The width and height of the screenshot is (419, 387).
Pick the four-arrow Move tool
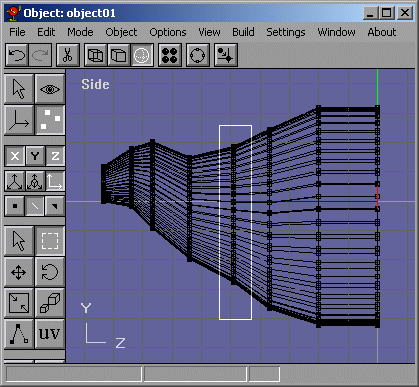[x=19, y=272]
